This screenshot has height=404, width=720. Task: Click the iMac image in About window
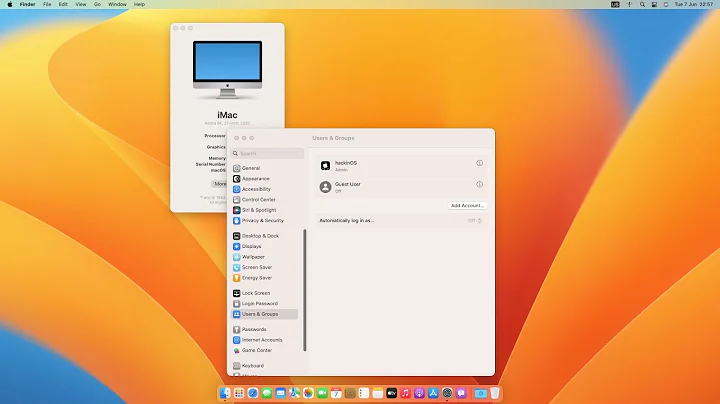(227, 69)
